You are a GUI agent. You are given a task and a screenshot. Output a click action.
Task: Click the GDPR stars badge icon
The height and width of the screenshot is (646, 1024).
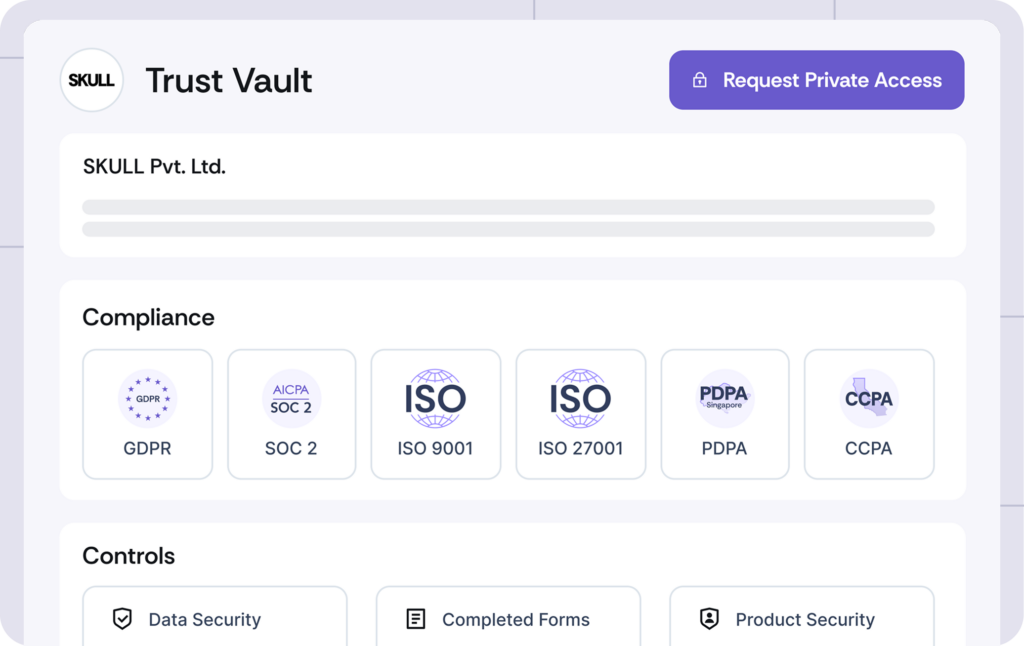148,398
